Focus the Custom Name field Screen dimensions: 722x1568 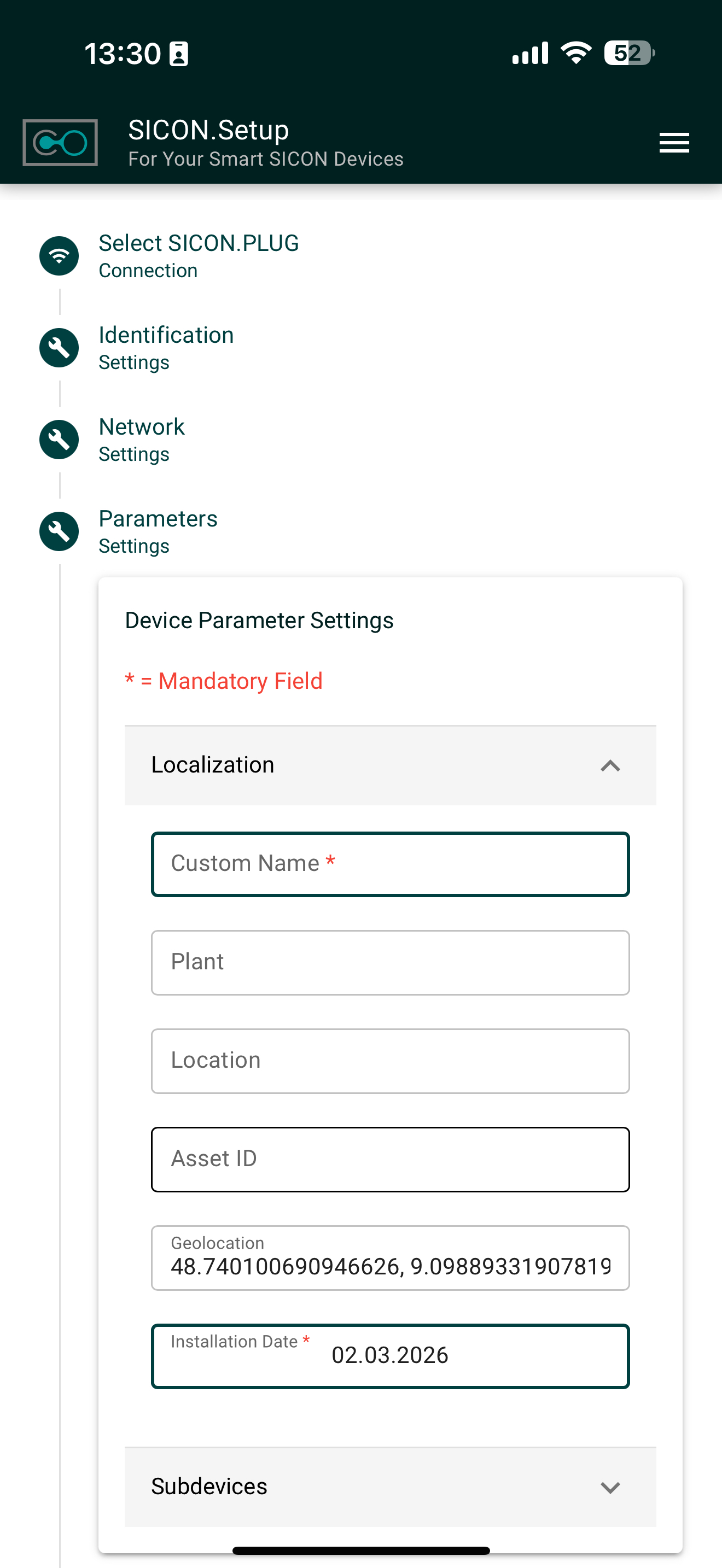click(389, 864)
